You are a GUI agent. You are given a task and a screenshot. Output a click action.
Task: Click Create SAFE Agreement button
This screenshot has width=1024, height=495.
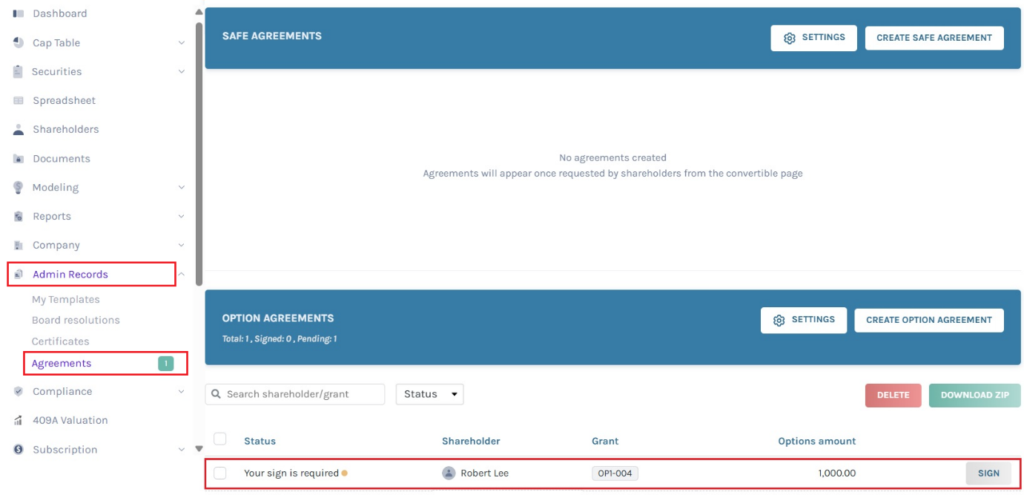click(x=934, y=38)
